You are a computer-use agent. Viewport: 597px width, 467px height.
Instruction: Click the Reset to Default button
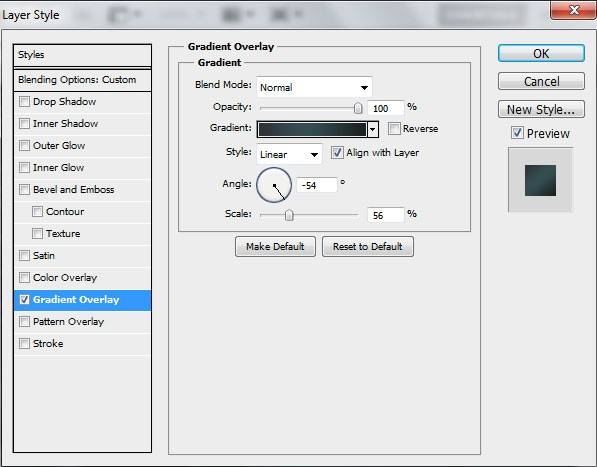[368, 247]
